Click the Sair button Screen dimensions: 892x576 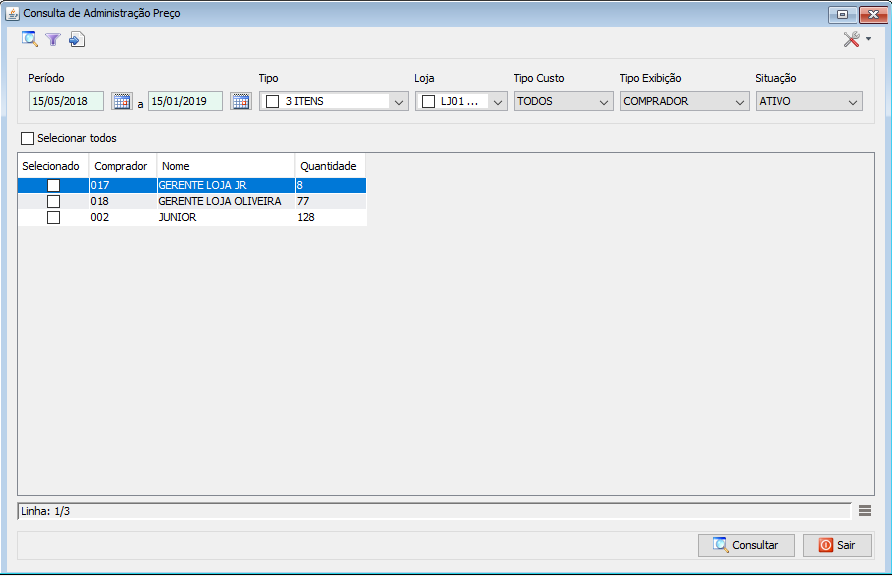(x=837, y=545)
